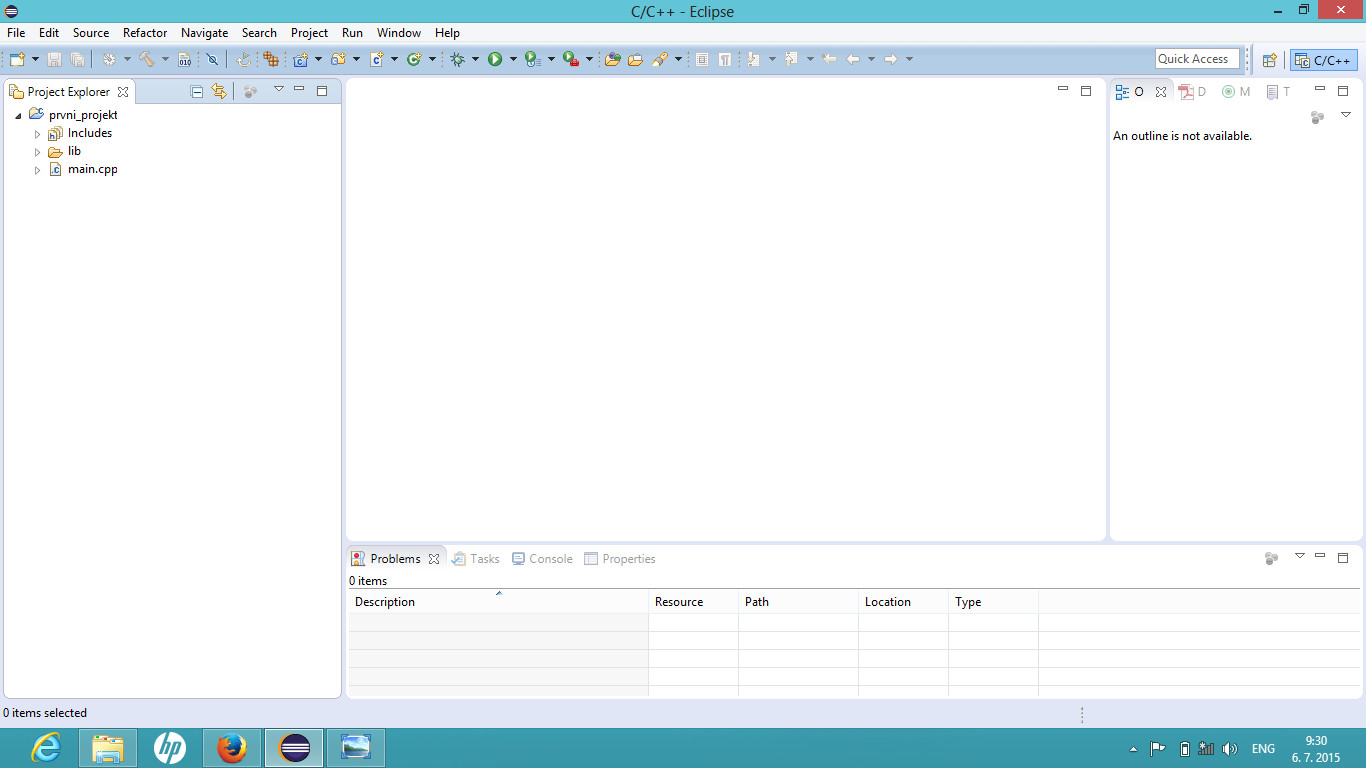Select the C/C++ perspective button
The height and width of the screenshot is (768, 1366).
point(1323,60)
